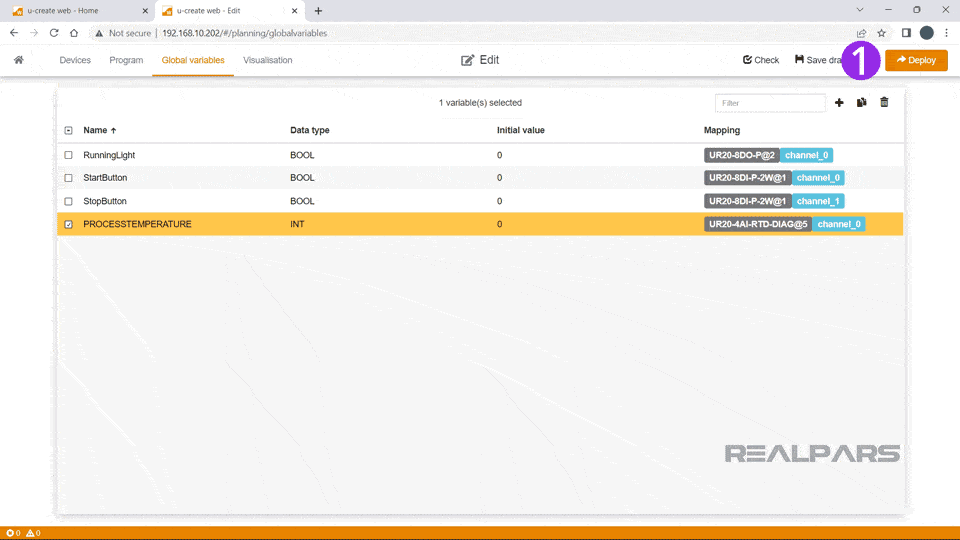View the Not secure site warning
960x540 pixels.
pyautogui.click(x=123, y=33)
